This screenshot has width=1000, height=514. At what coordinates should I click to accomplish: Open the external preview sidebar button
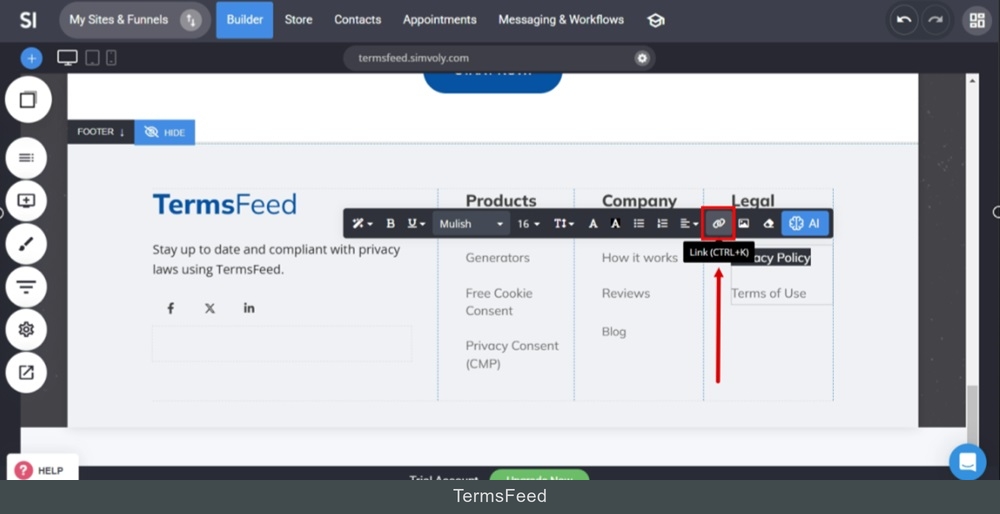point(26,372)
